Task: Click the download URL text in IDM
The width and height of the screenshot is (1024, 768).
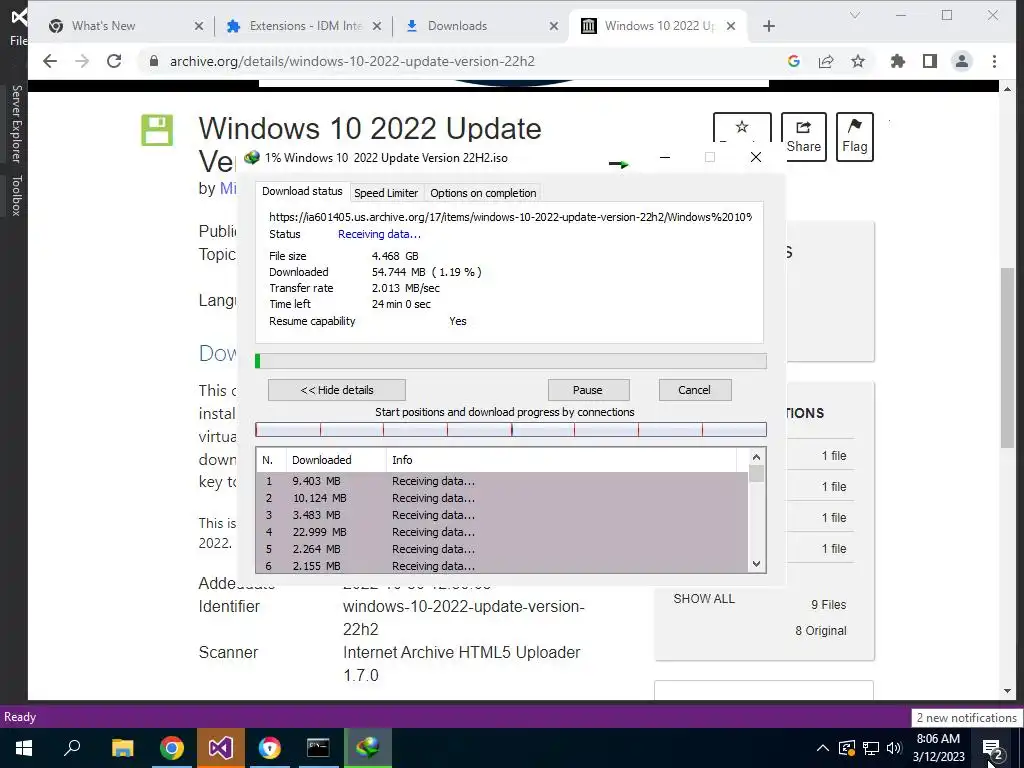Action: tap(511, 217)
